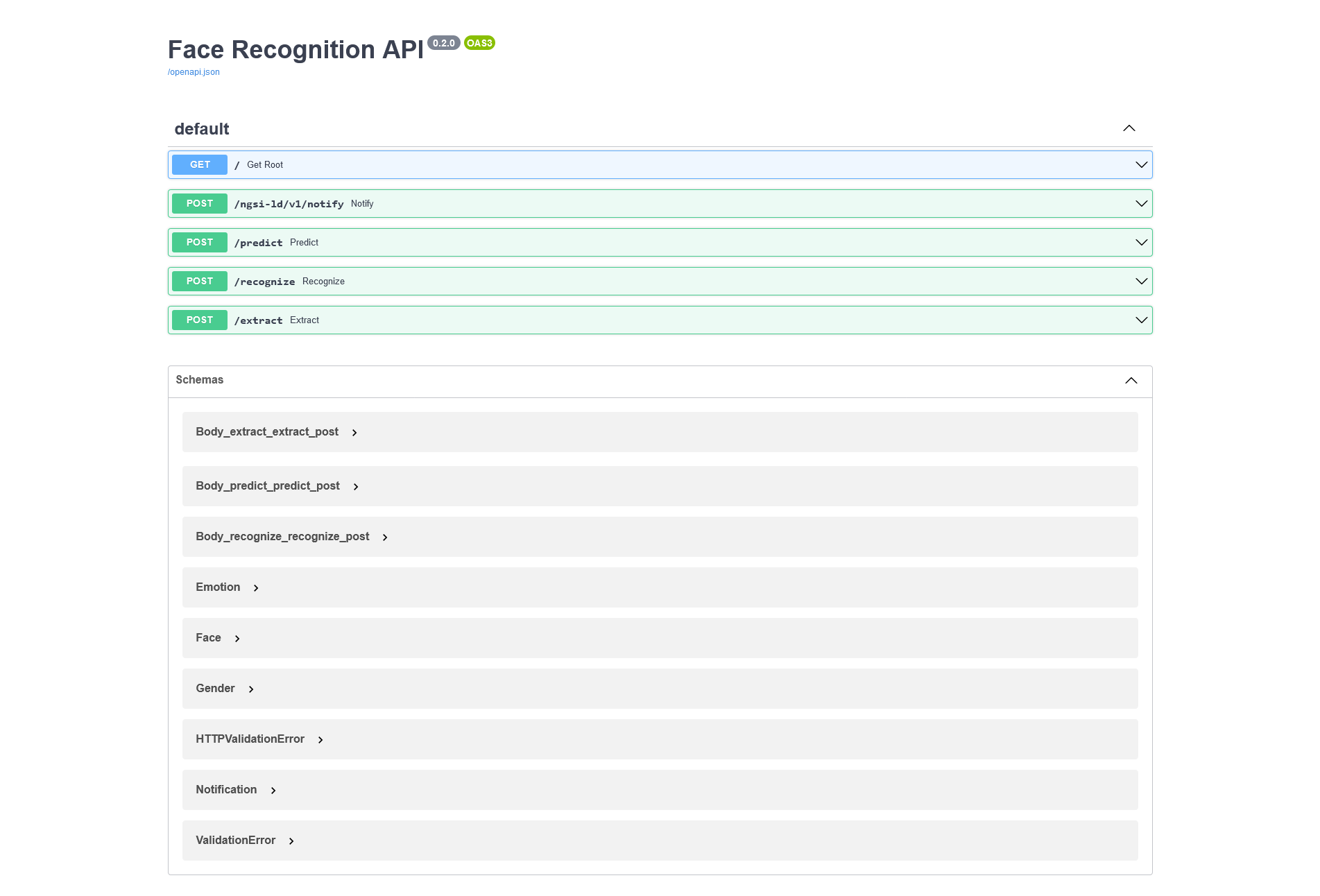Screen dimensions: 1320x896
Task: Click the POST button for /predict
Action: (x=200, y=243)
